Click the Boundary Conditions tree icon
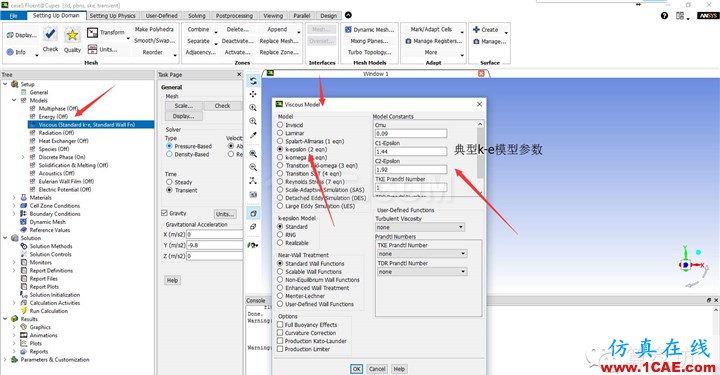The image size is (720, 375). (x=24, y=213)
